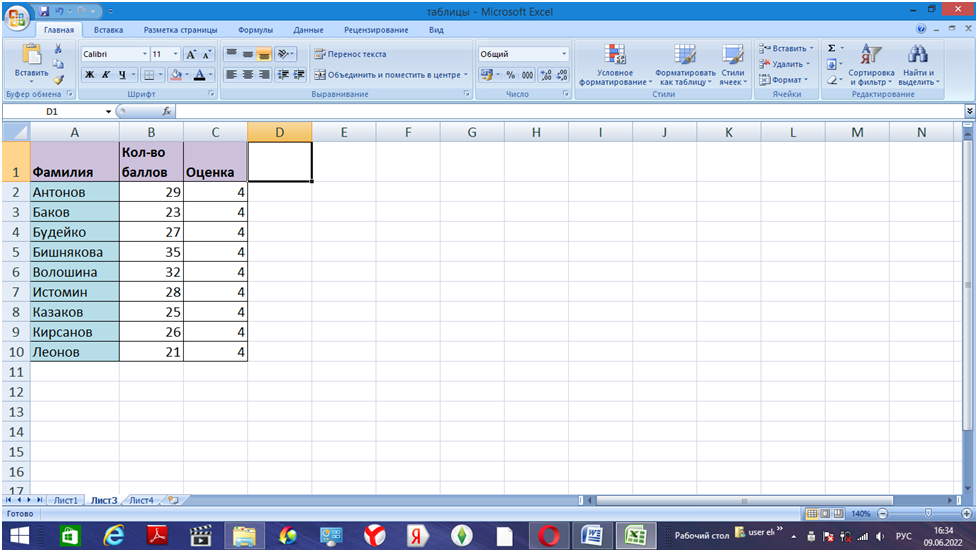Apply comma style (000) format
The height and width of the screenshot is (552, 978).
[527, 75]
